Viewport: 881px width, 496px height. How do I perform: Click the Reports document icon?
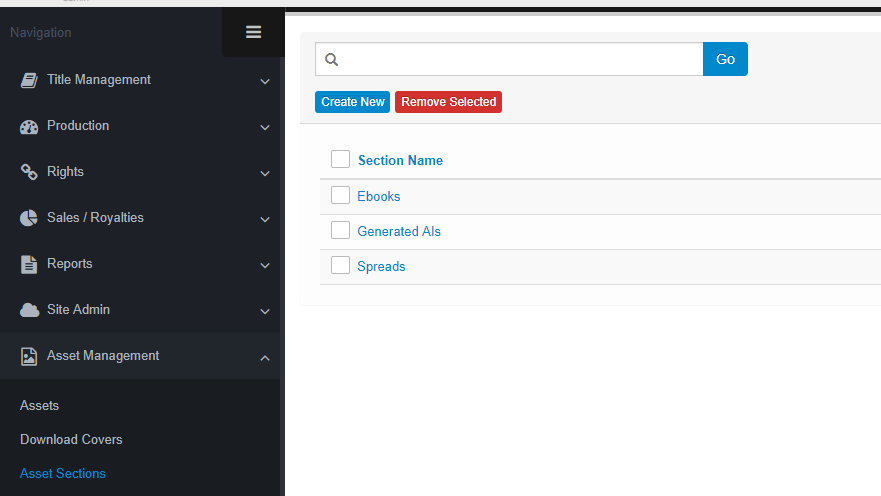[29, 264]
